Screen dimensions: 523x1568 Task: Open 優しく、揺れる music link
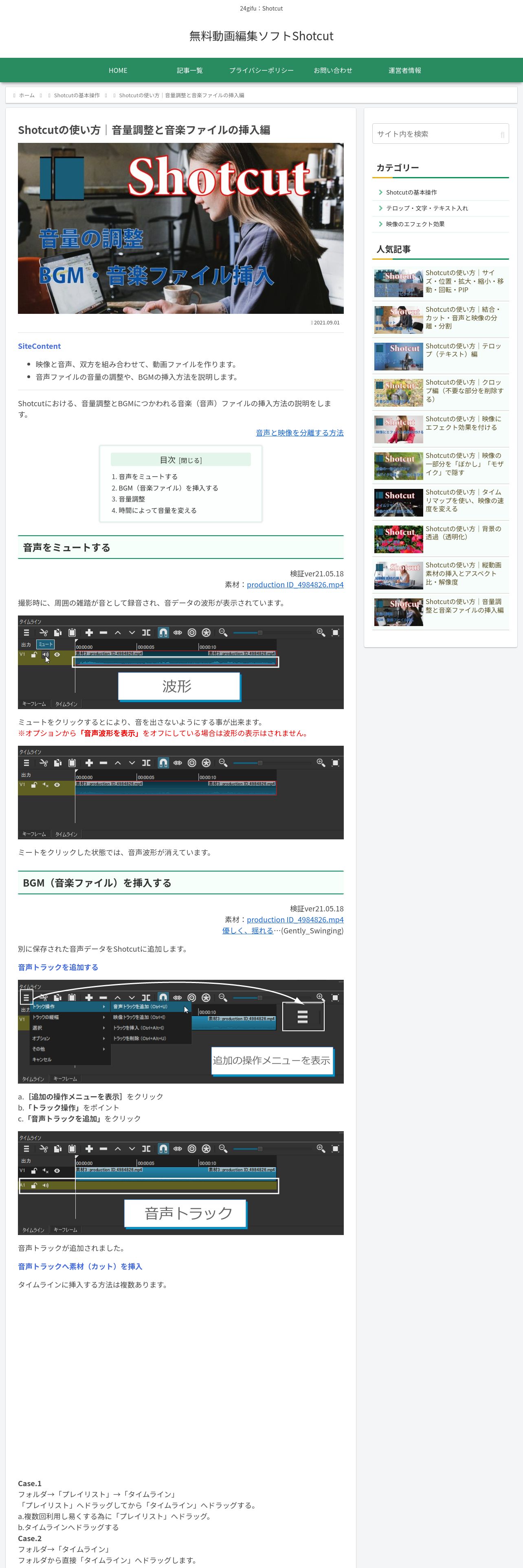(248, 931)
